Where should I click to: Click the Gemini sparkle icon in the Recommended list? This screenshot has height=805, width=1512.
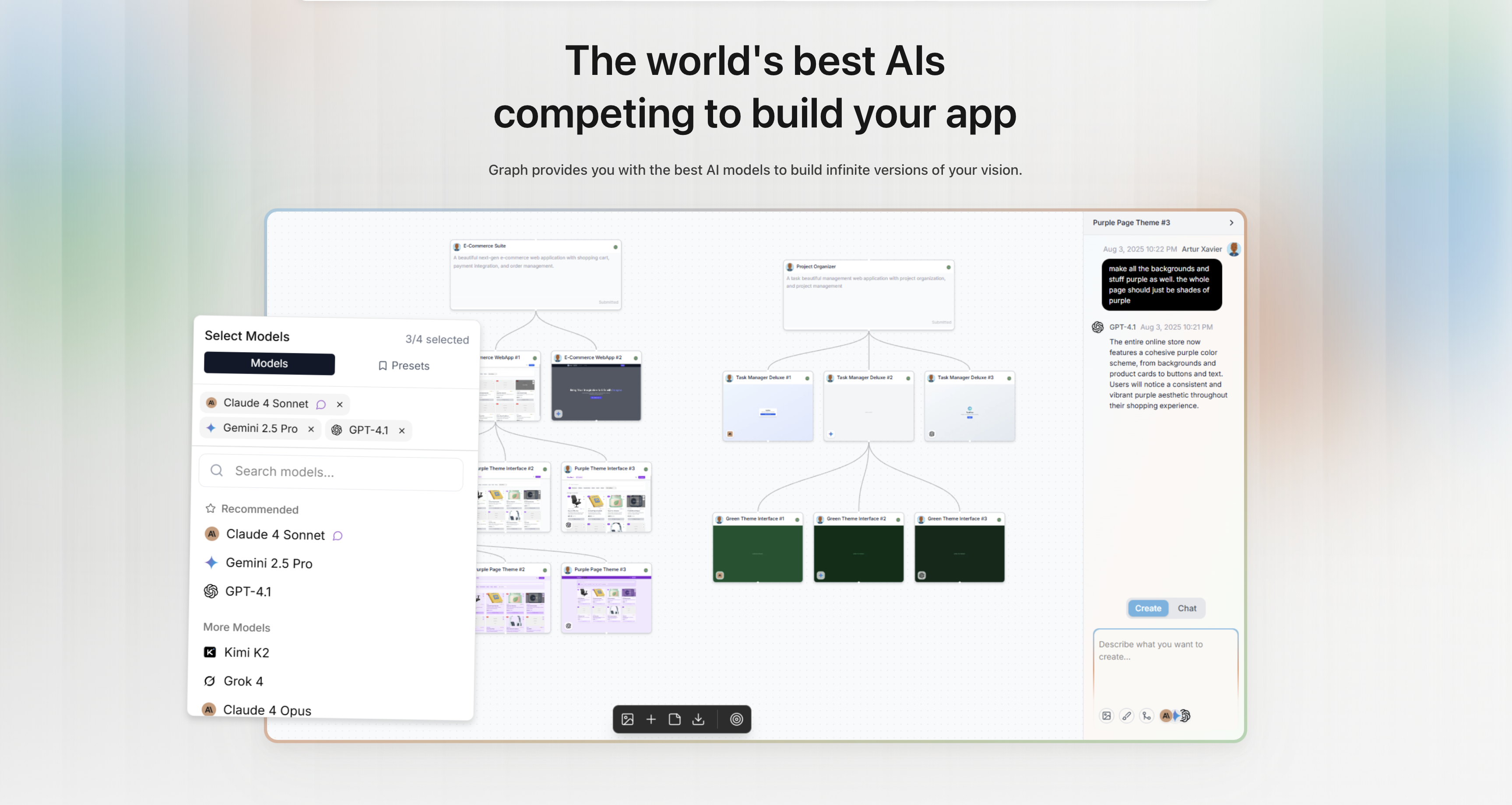coord(211,562)
